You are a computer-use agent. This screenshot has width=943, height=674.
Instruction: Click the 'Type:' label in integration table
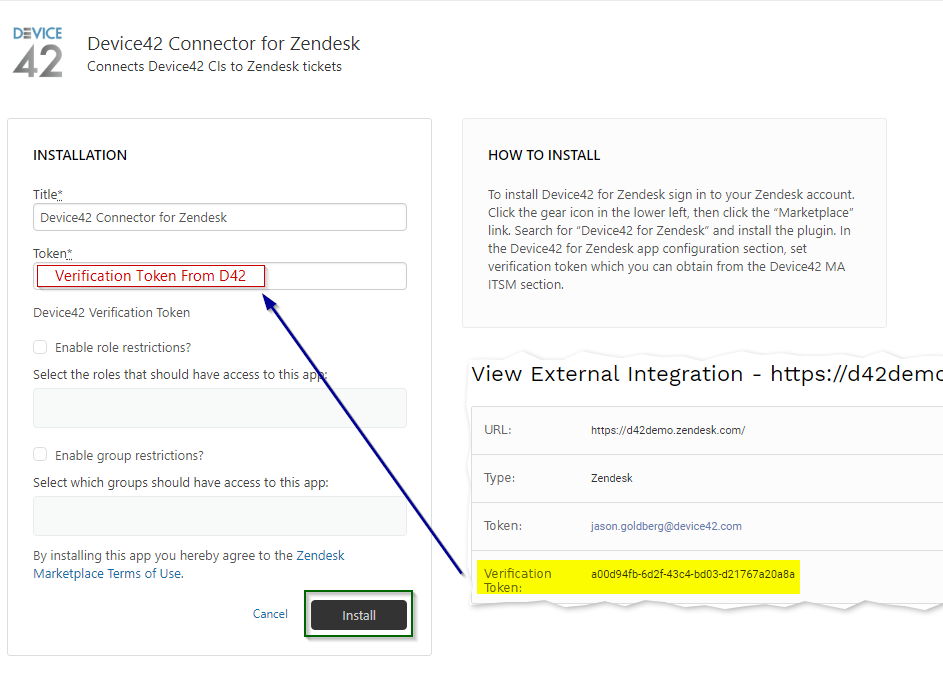[x=499, y=478]
